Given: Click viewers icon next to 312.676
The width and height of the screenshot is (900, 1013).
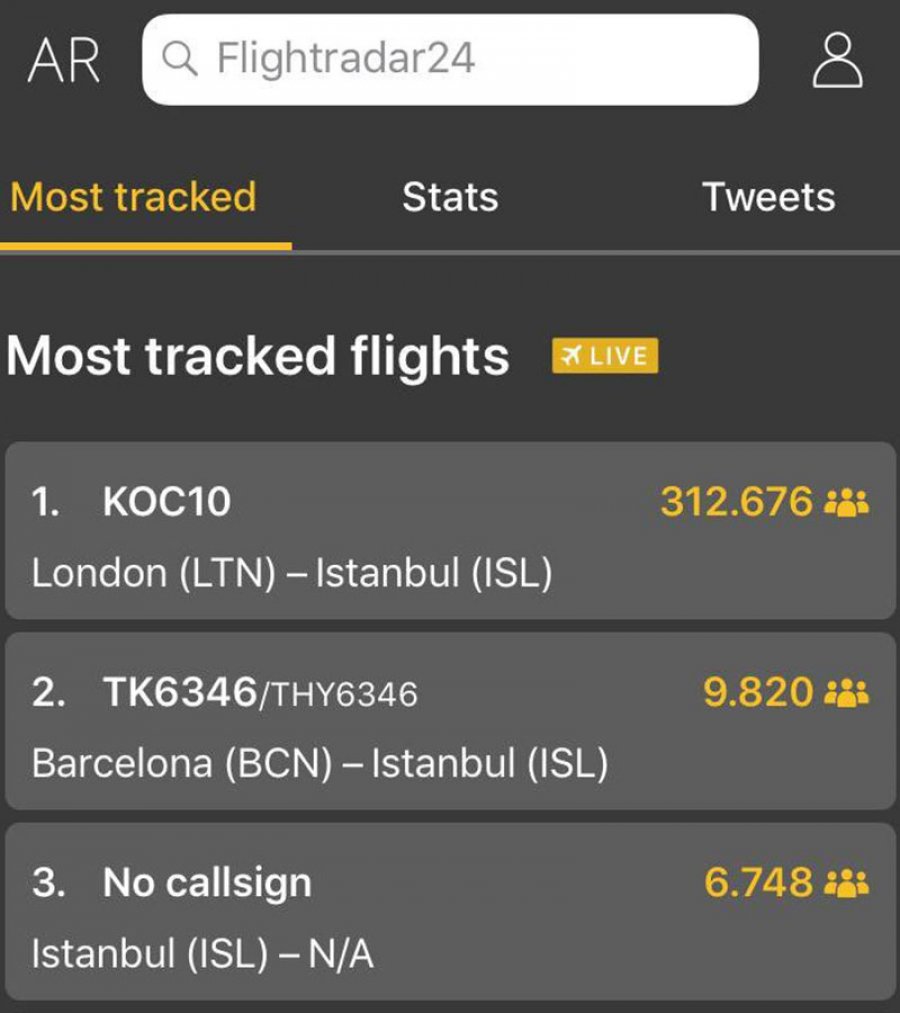Looking at the screenshot, I should tap(847, 502).
